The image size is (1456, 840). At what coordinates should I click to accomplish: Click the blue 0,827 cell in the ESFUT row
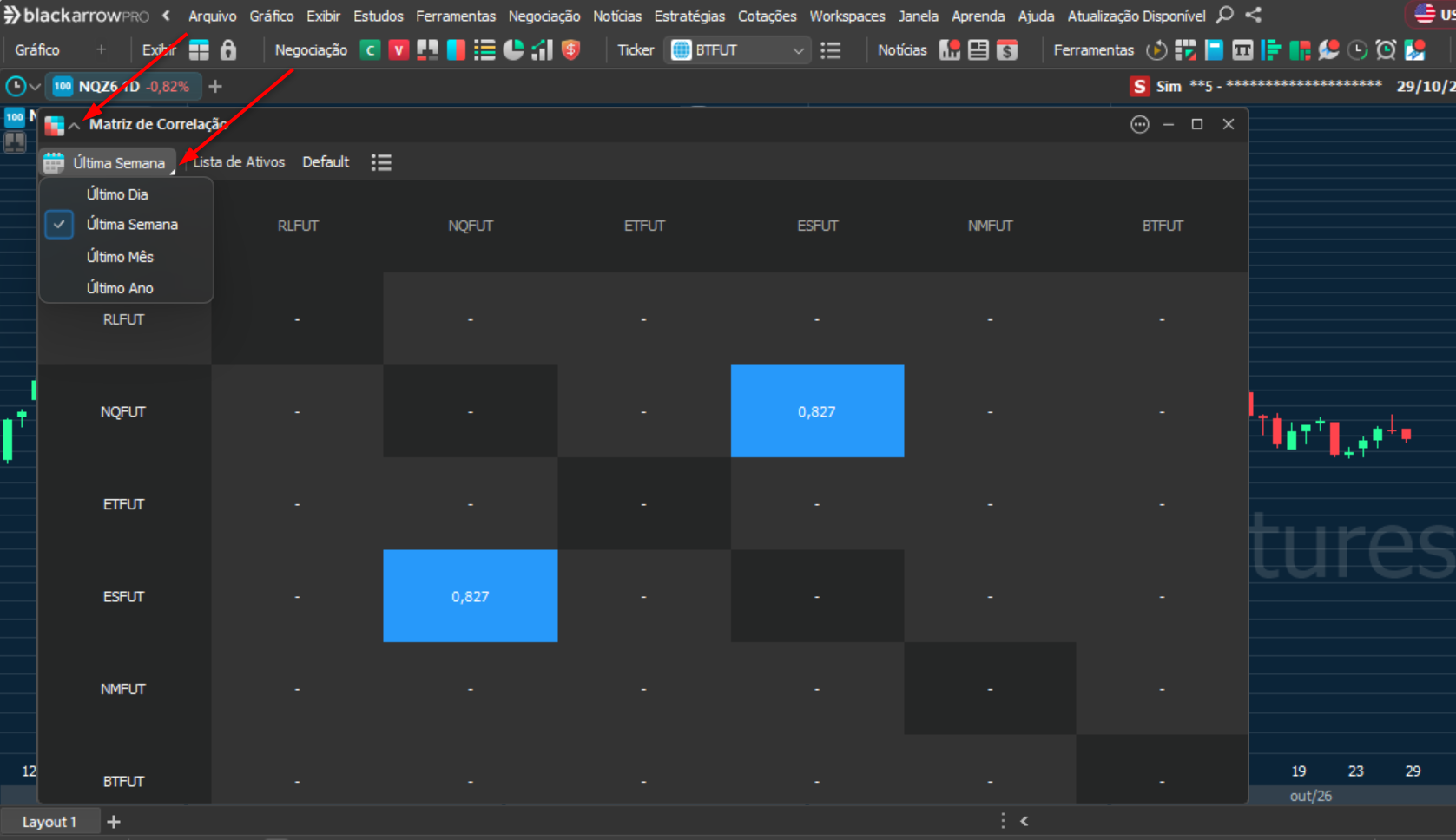pos(470,596)
